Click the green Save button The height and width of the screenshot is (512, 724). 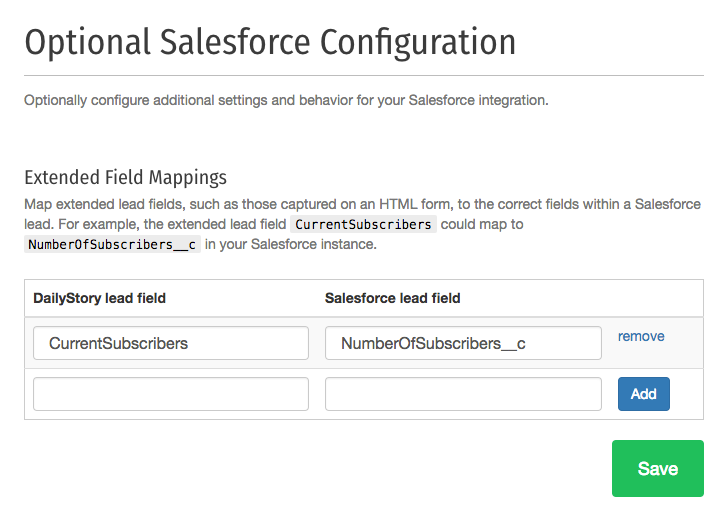tap(658, 468)
